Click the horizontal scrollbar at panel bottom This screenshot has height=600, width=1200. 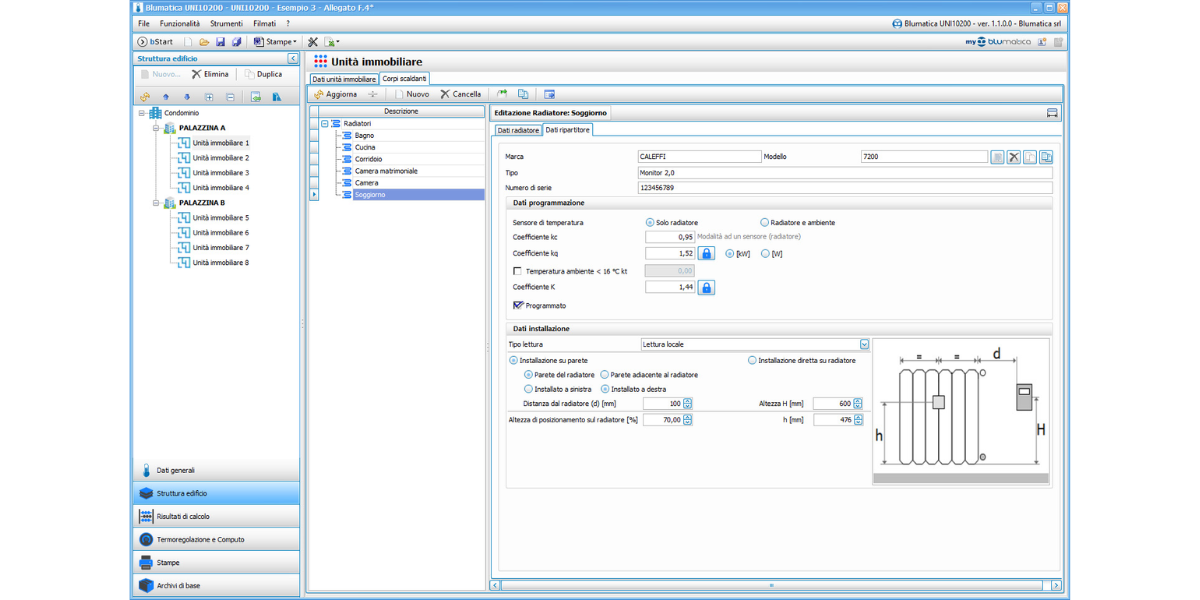click(x=770, y=585)
